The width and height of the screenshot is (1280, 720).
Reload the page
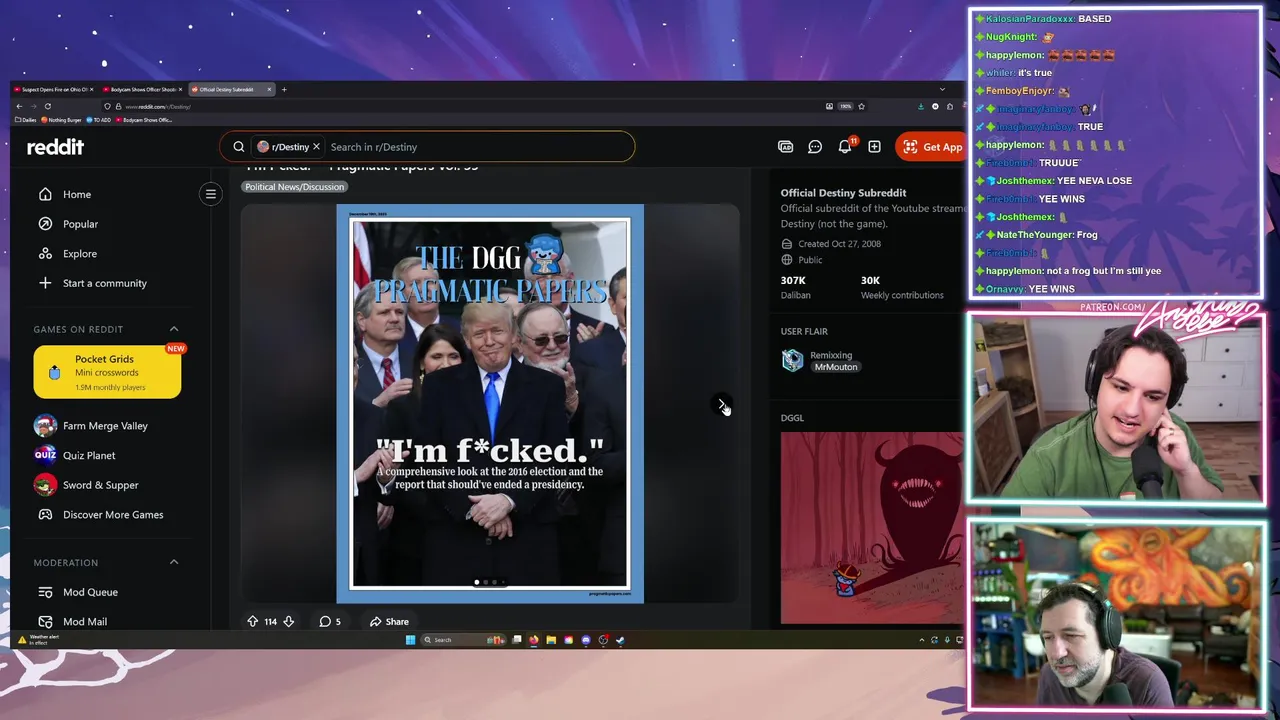(x=48, y=106)
